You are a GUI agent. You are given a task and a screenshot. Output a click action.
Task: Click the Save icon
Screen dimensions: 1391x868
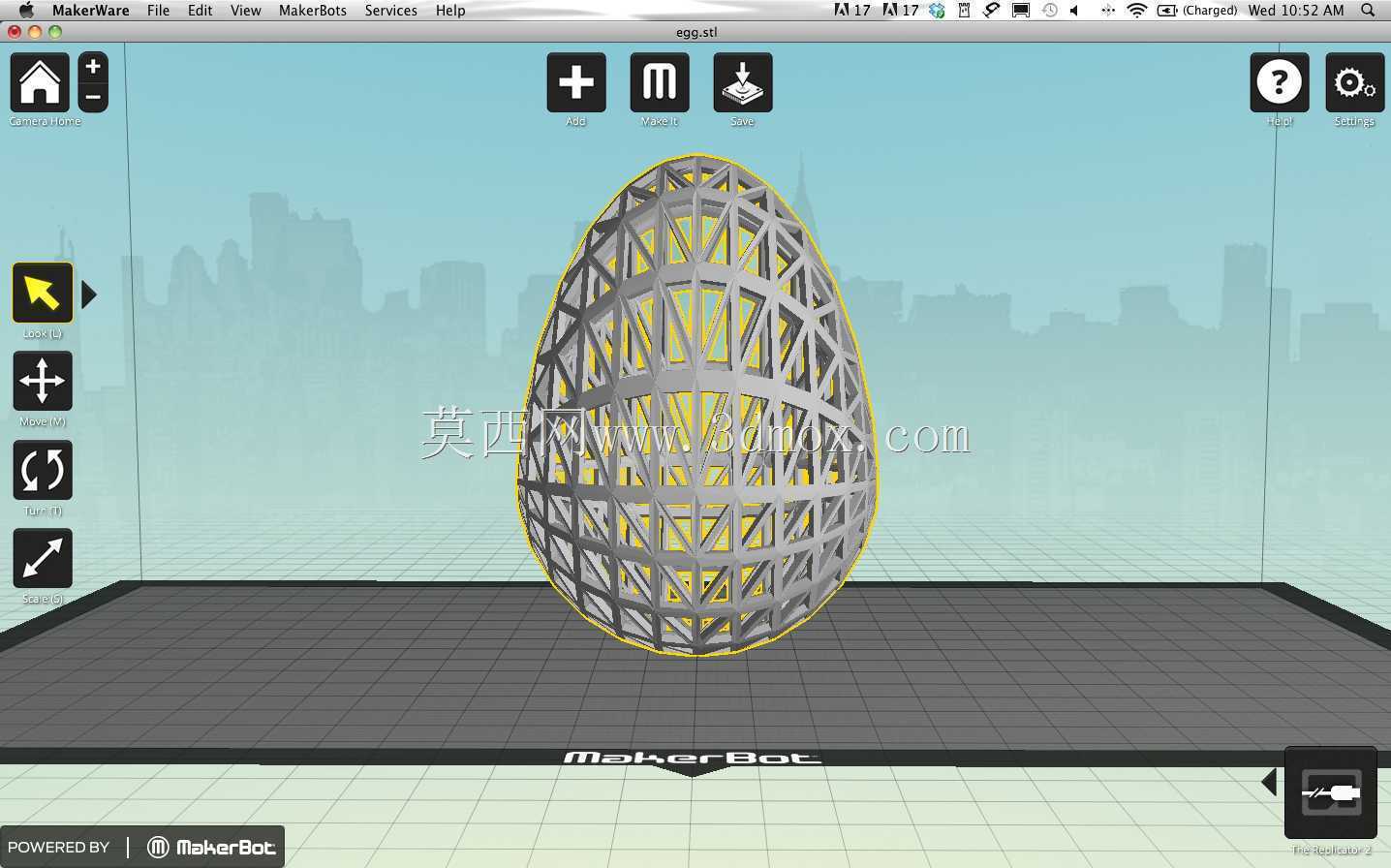[x=743, y=82]
